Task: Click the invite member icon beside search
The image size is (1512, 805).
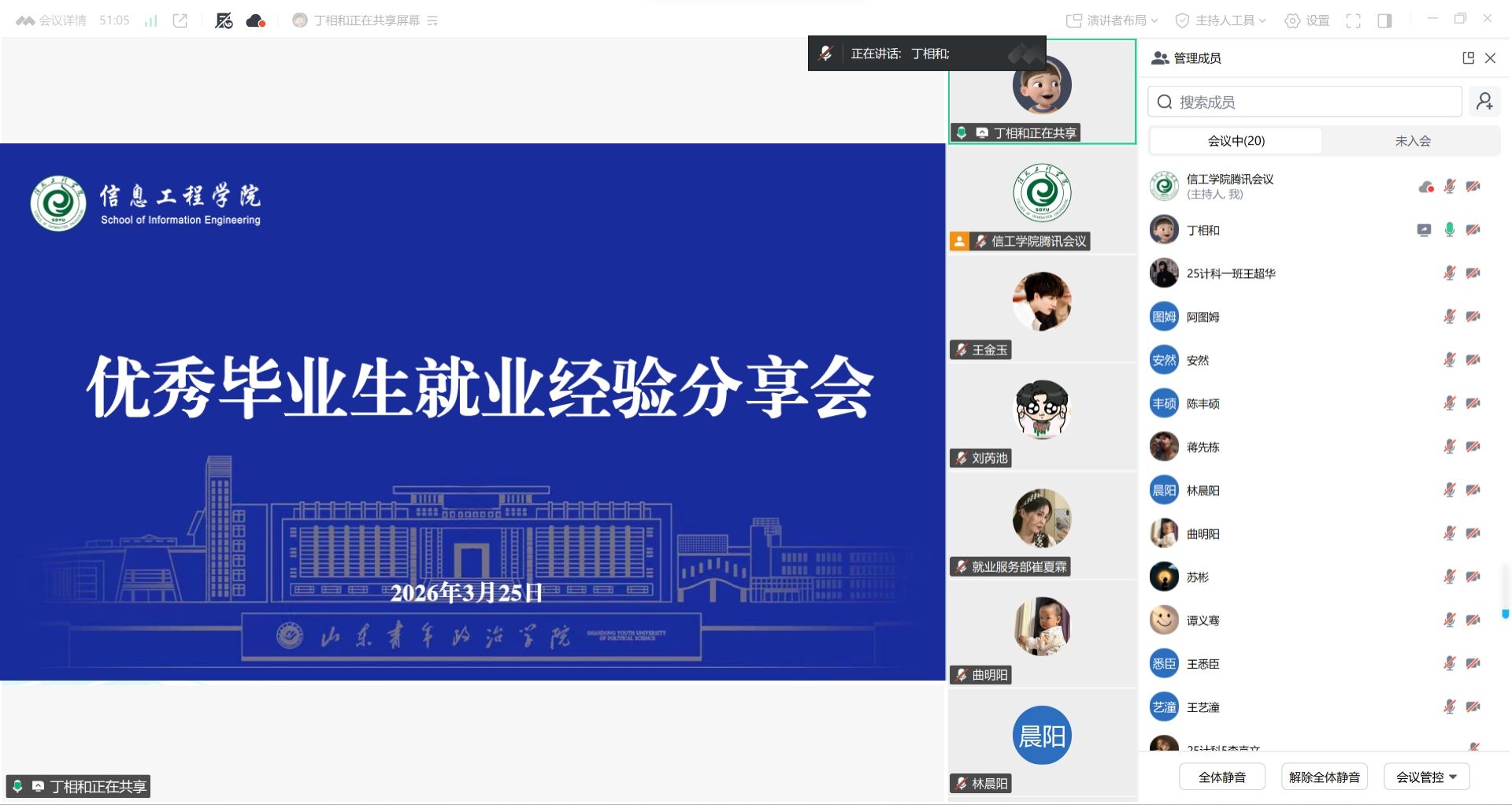Action: pyautogui.click(x=1484, y=102)
